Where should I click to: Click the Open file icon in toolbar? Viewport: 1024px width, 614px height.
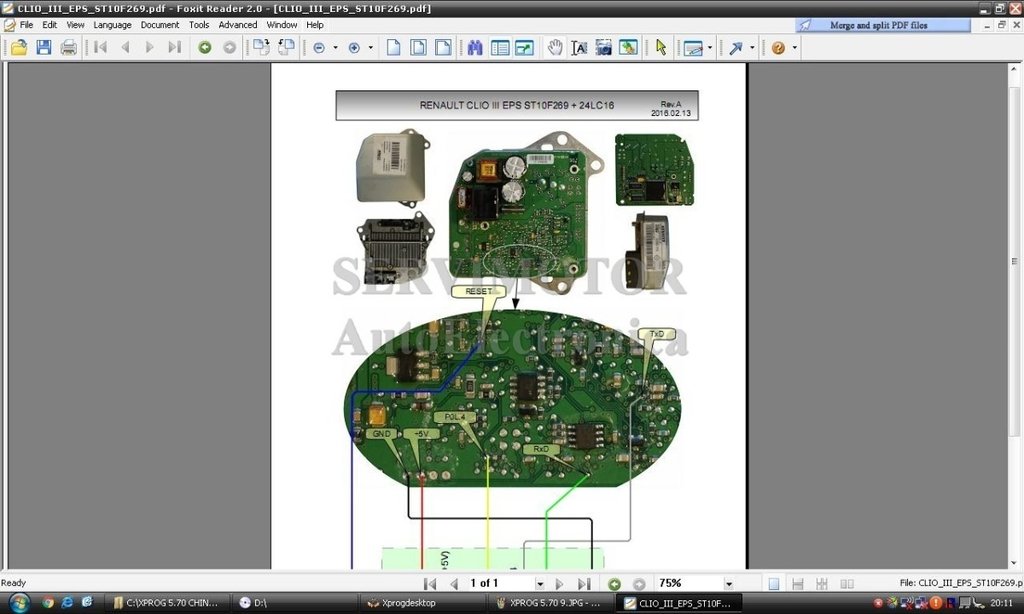pyautogui.click(x=19, y=48)
